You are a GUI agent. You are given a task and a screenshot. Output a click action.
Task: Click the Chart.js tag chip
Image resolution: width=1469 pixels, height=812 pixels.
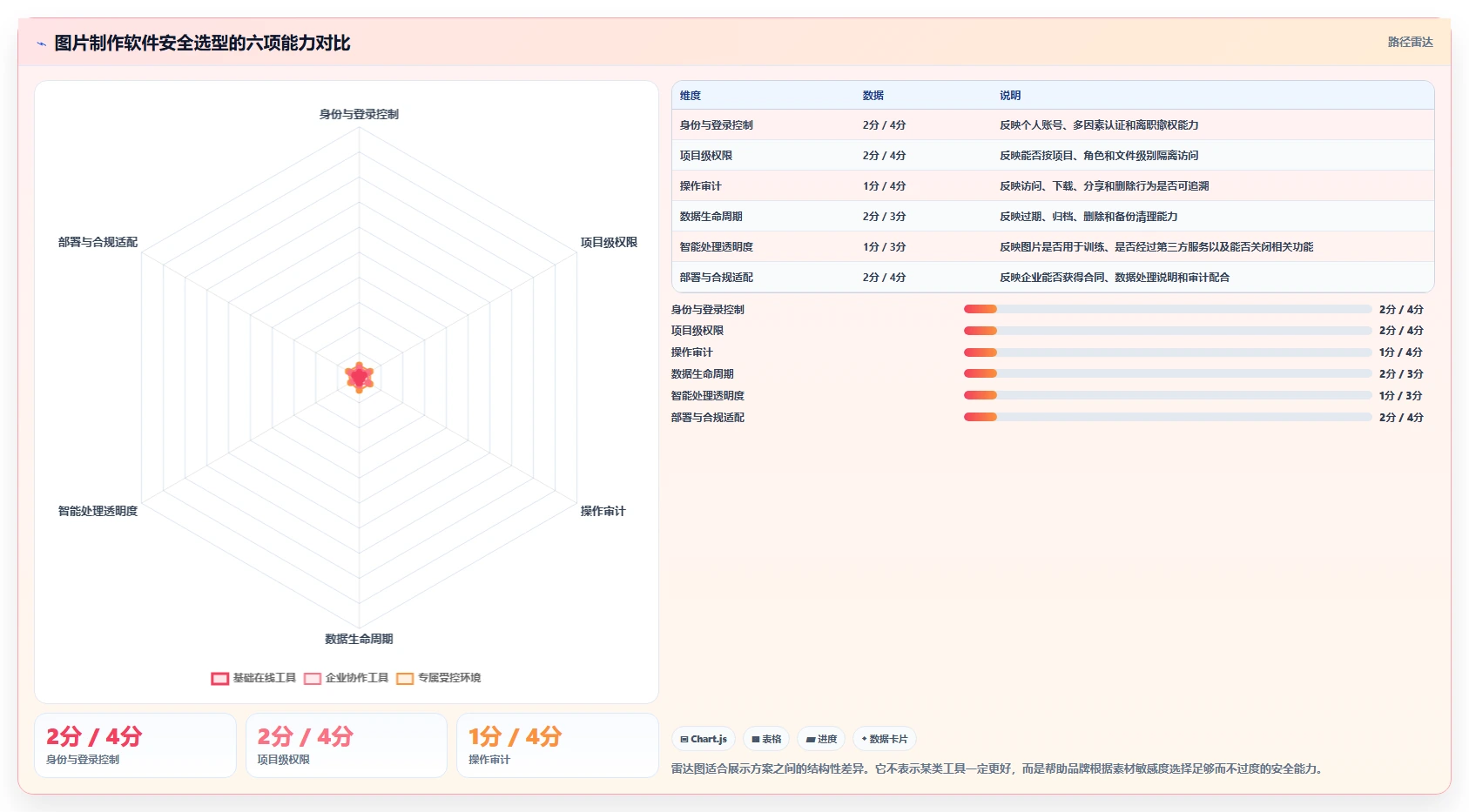tap(704, 739)
